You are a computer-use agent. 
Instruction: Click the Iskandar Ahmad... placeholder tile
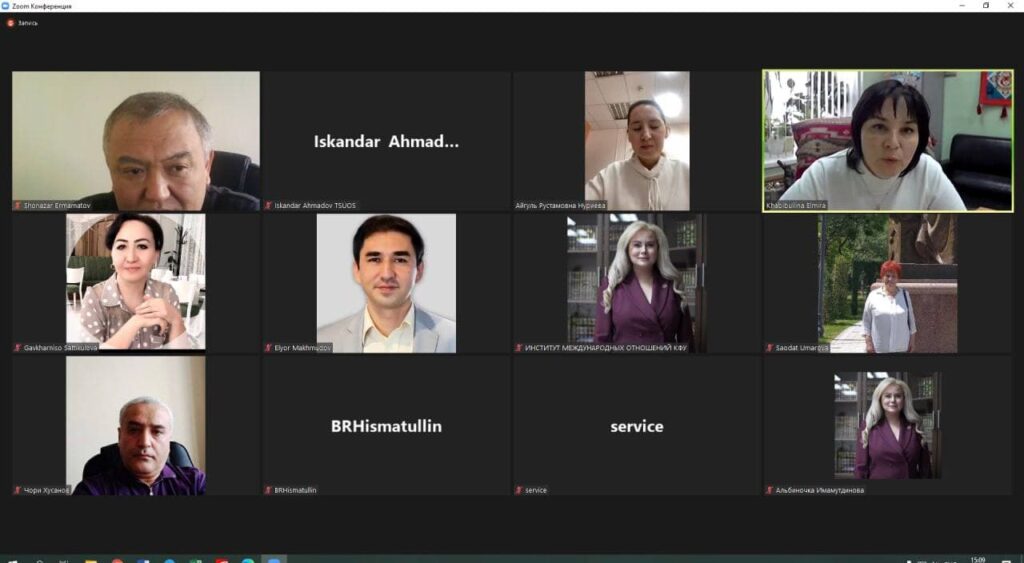387,141
